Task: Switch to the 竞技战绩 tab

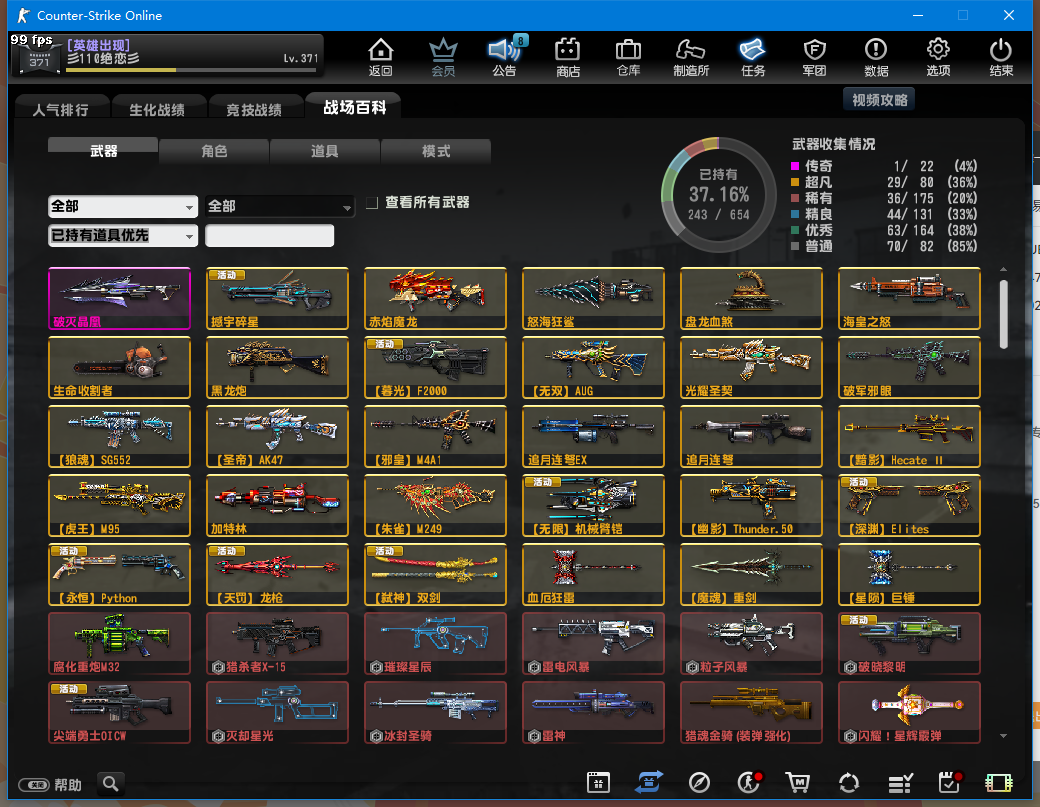Action: (x=254, y=109)
